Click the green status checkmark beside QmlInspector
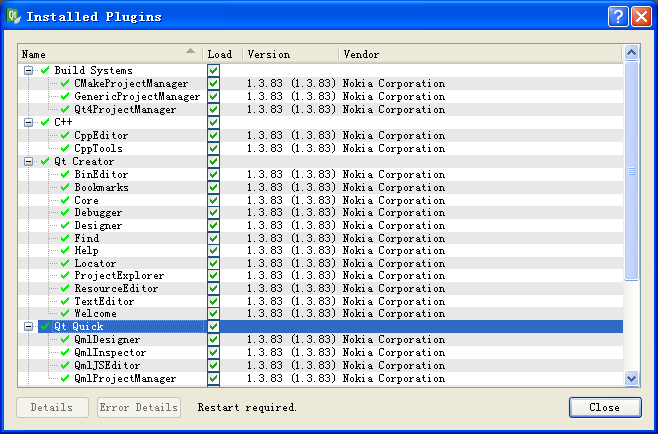658x434 pixels. [65, 352]
